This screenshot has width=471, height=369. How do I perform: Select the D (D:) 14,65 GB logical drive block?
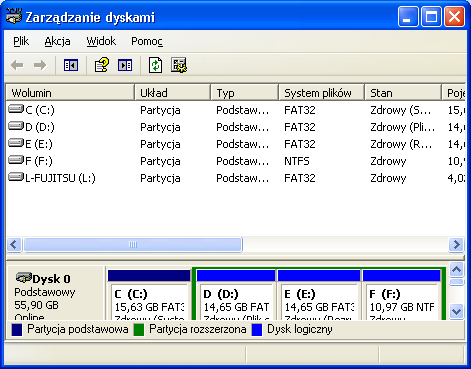click(x=236, y=295)
